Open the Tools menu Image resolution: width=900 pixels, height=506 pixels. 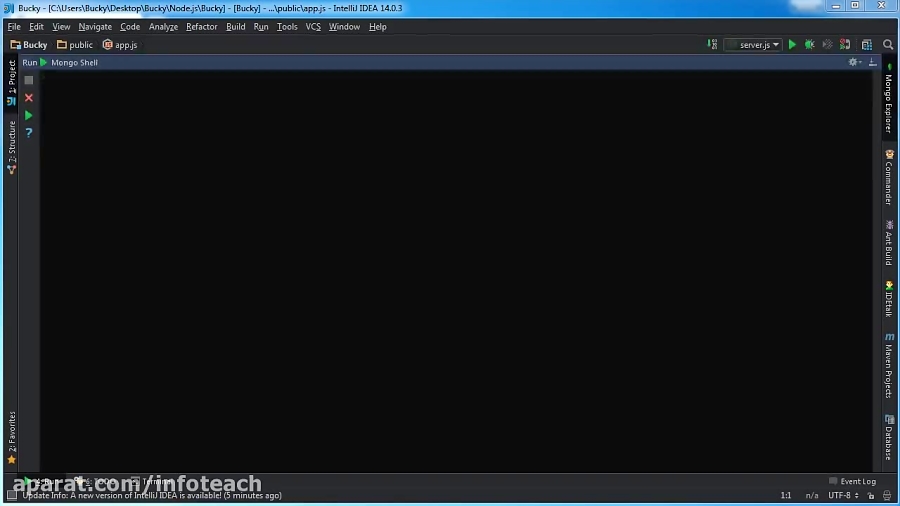[x=287, y=27]
